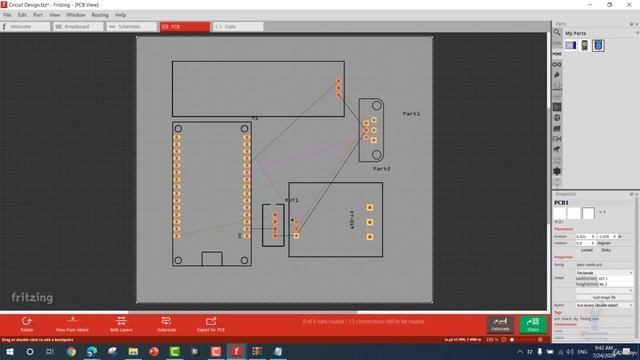Open the Routing menu
640x360 pixels.
coord(100,15)
